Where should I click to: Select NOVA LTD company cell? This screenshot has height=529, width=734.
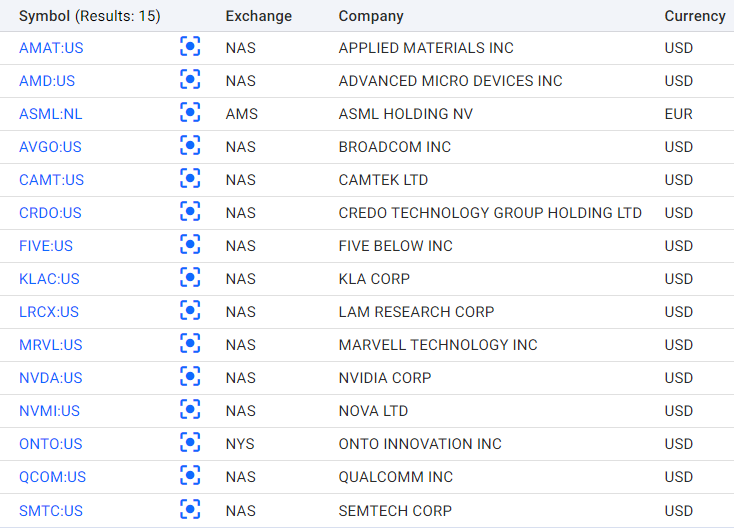click(x=373, y=411)
